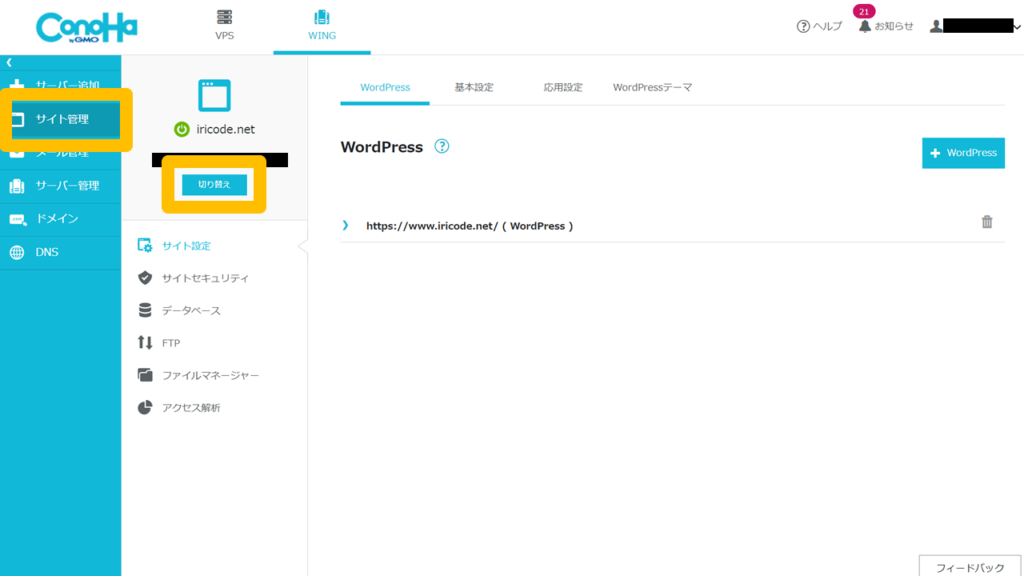Switch to the WING tab
This screenshot has width=1024, height=576.
[x=322, y=26]
